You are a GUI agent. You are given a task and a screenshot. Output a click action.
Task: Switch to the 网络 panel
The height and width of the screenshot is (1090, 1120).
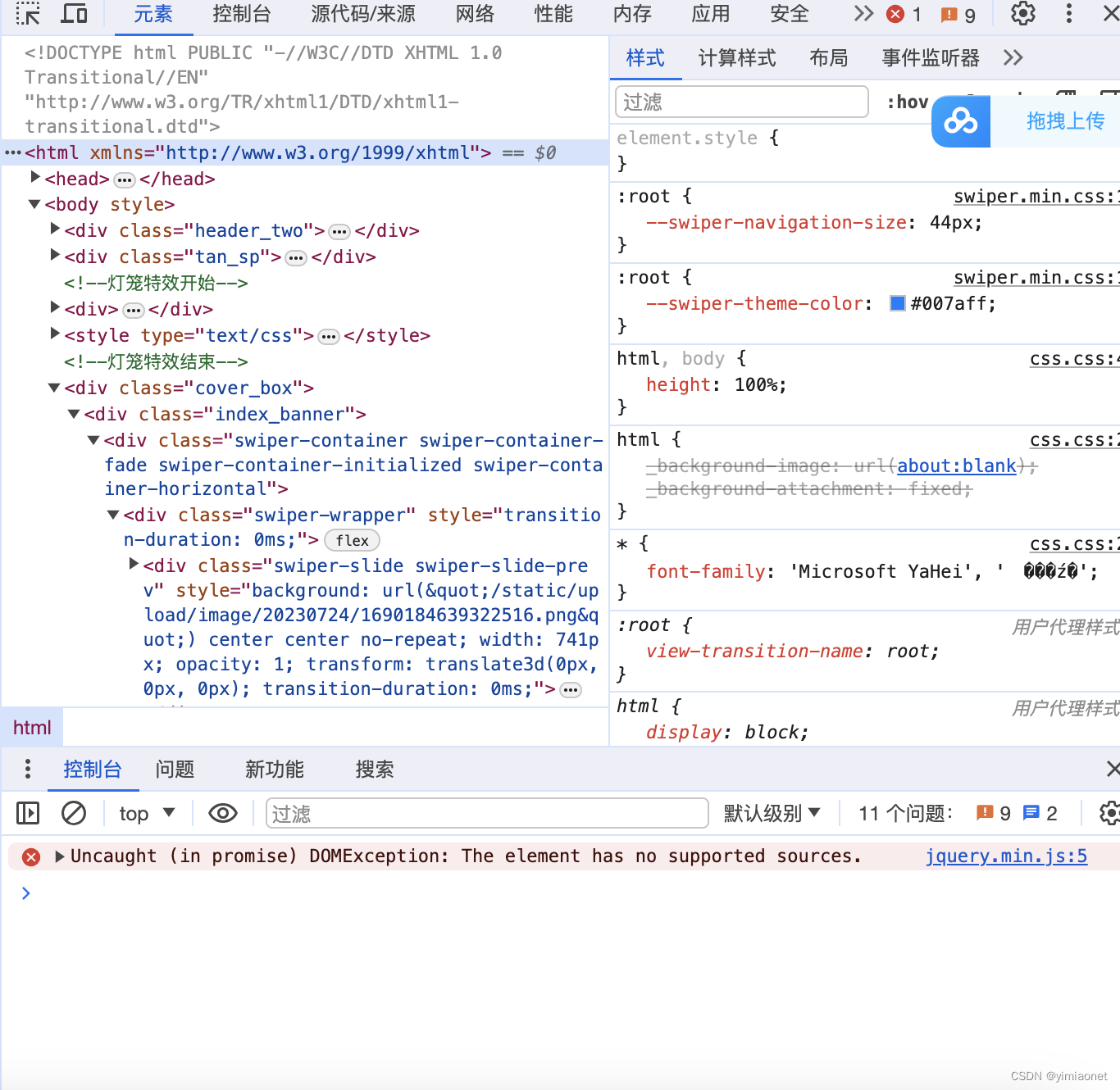473,14
